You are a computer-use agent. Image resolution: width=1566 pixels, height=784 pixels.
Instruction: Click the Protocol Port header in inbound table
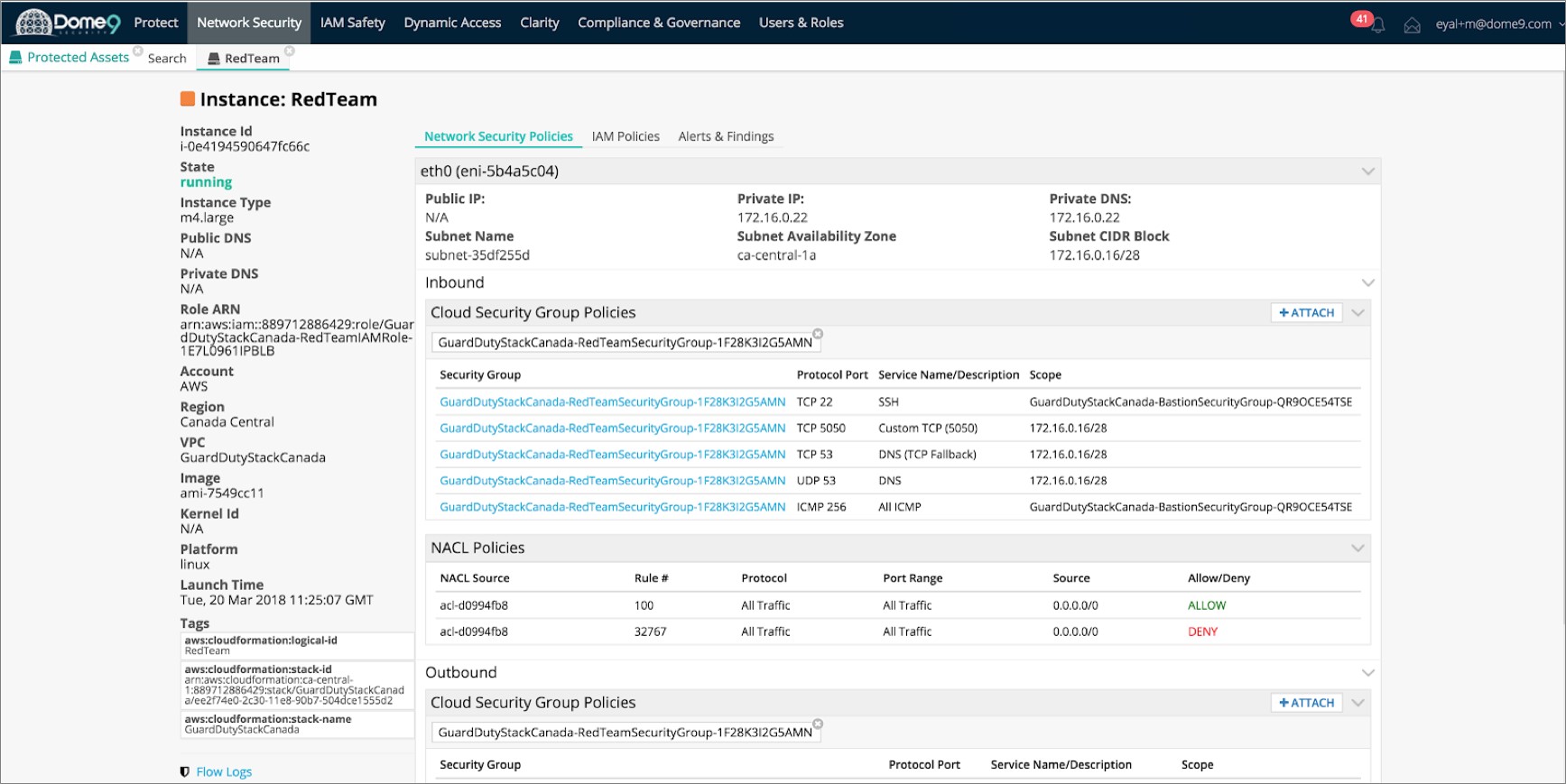click(832, 375)
